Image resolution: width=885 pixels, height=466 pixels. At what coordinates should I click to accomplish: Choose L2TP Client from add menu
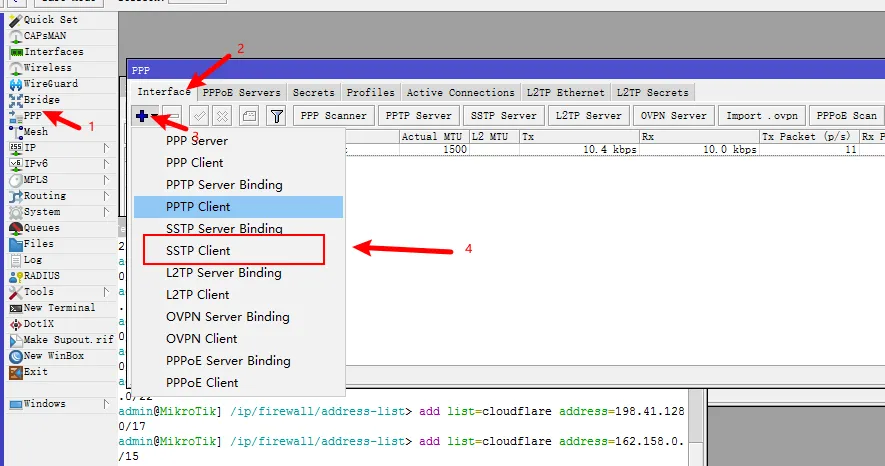pos(238,295)
